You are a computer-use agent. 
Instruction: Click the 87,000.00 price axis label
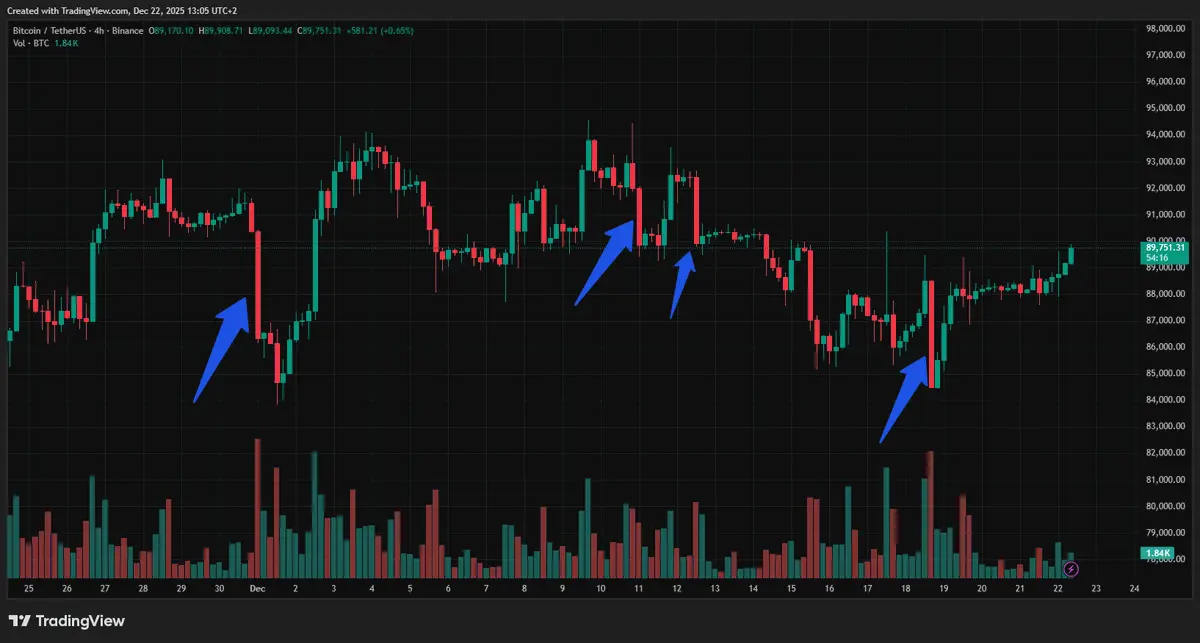(1166, 320)
